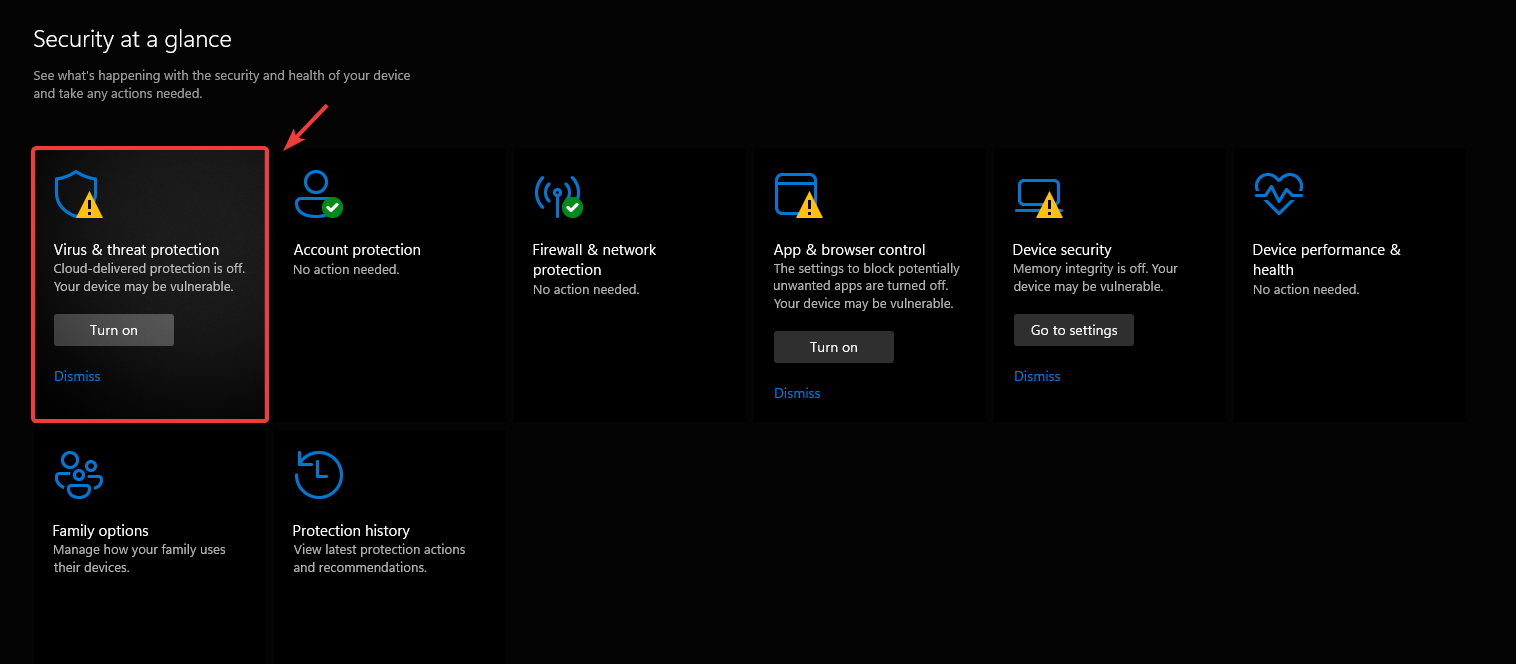Click the Go to settings button
This screenshot has width=1516, height=664.
click(1073, 330)
